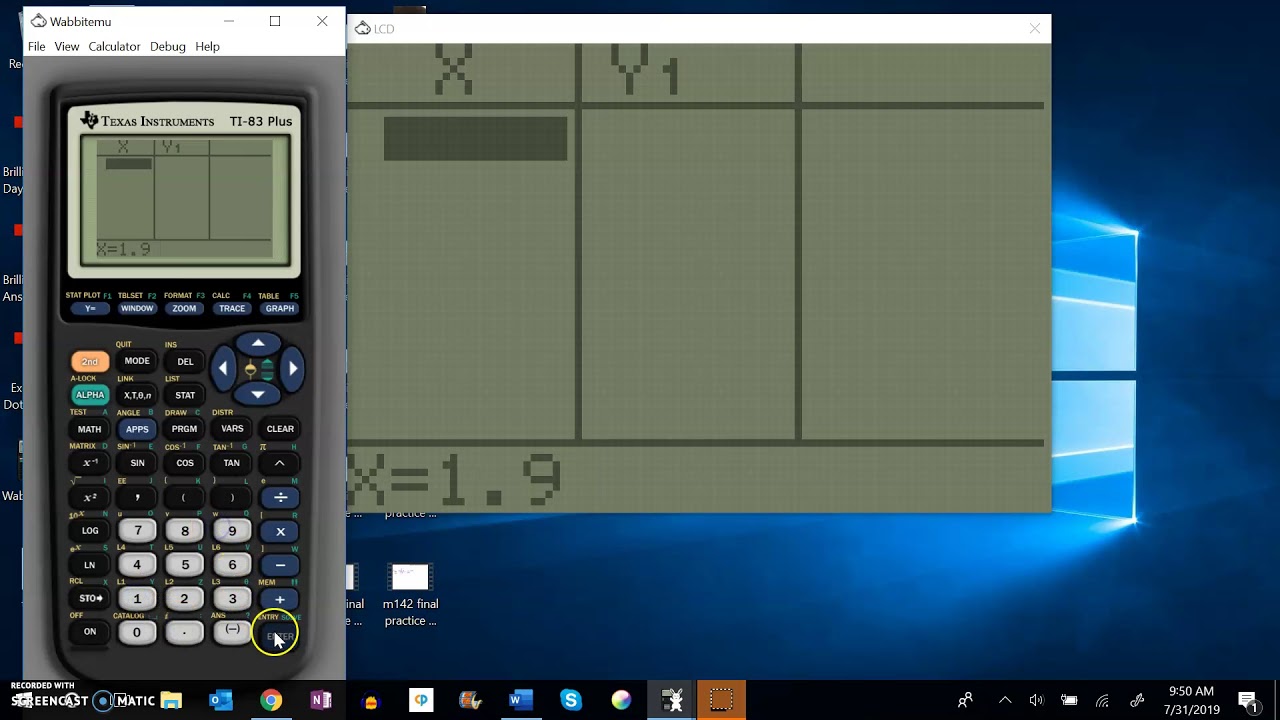Open File Explorer from taskbar
1280x720 pixels.
coord(171,700)
